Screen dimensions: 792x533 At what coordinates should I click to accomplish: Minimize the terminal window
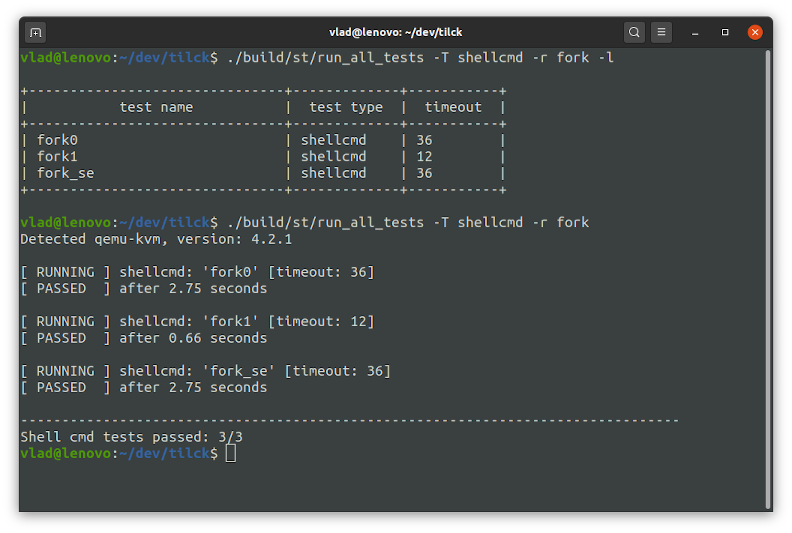click(696, 33)
